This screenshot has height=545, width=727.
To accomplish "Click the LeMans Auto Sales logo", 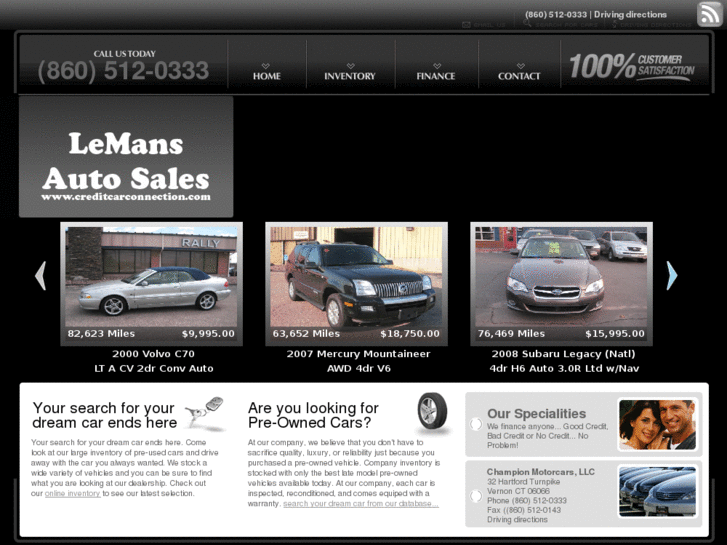I will click(126, 157).
